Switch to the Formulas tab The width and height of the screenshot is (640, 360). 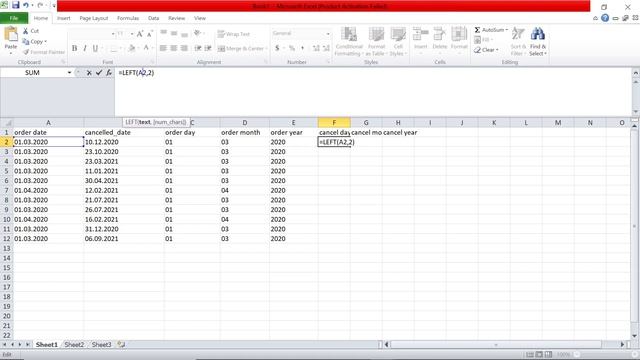128,18
